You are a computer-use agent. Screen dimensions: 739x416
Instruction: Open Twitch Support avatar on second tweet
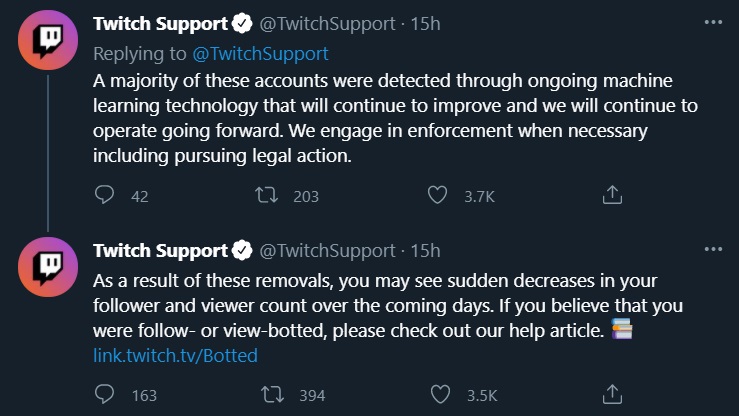[x=48, y=267]
